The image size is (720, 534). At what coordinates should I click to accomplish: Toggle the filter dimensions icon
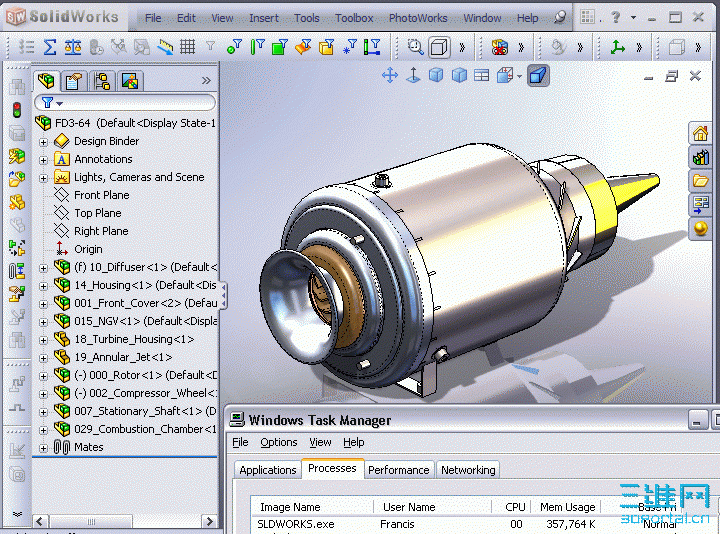click(372, 46)
